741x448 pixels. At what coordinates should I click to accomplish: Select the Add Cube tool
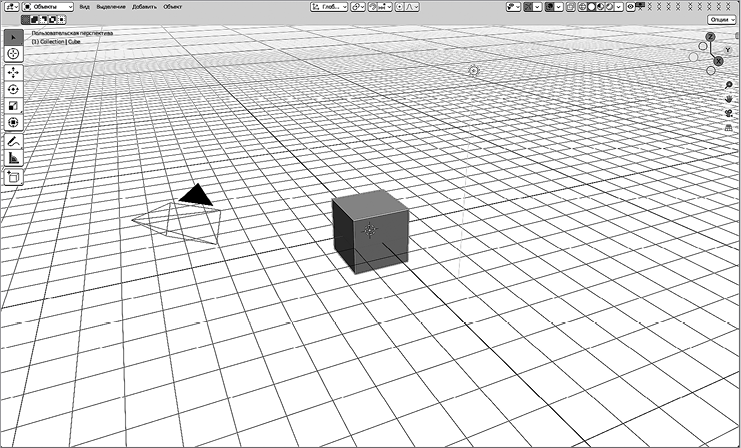pos(14,177)
